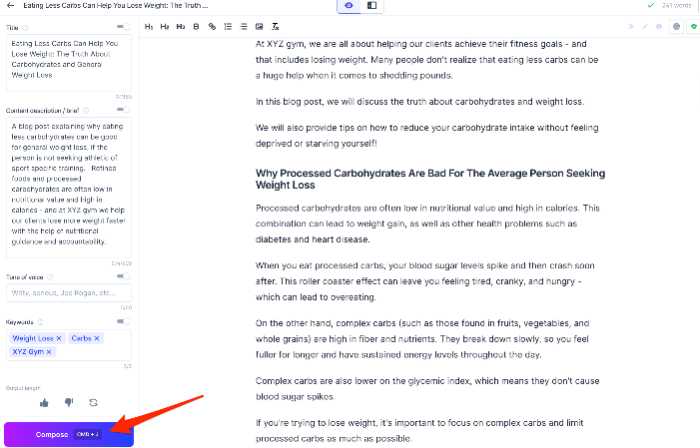Click the Tone of voice input field
This screenshot has width=700, height=448.
[x=68, y=293]
